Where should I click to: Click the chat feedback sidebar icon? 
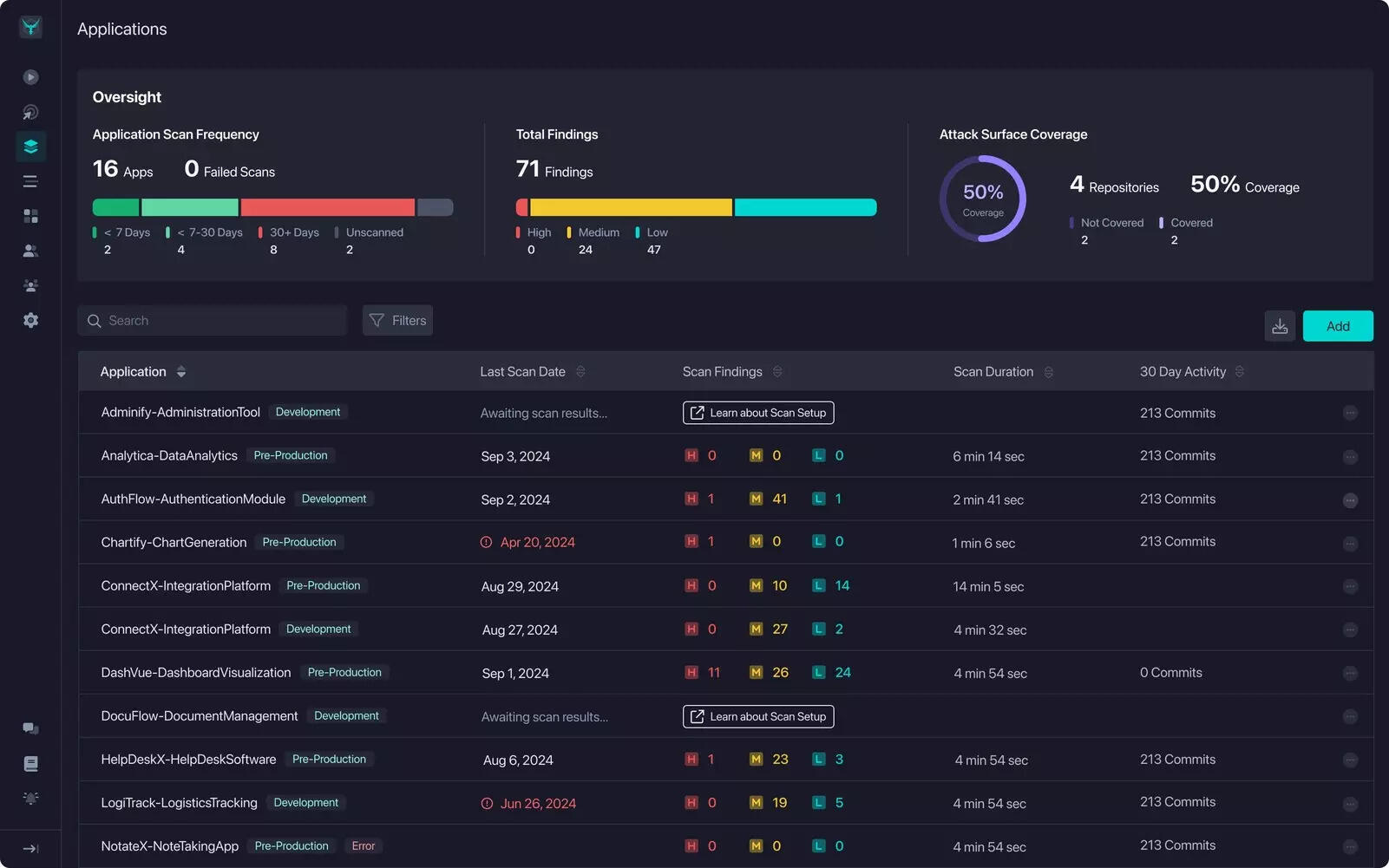[x=30, y=728]
